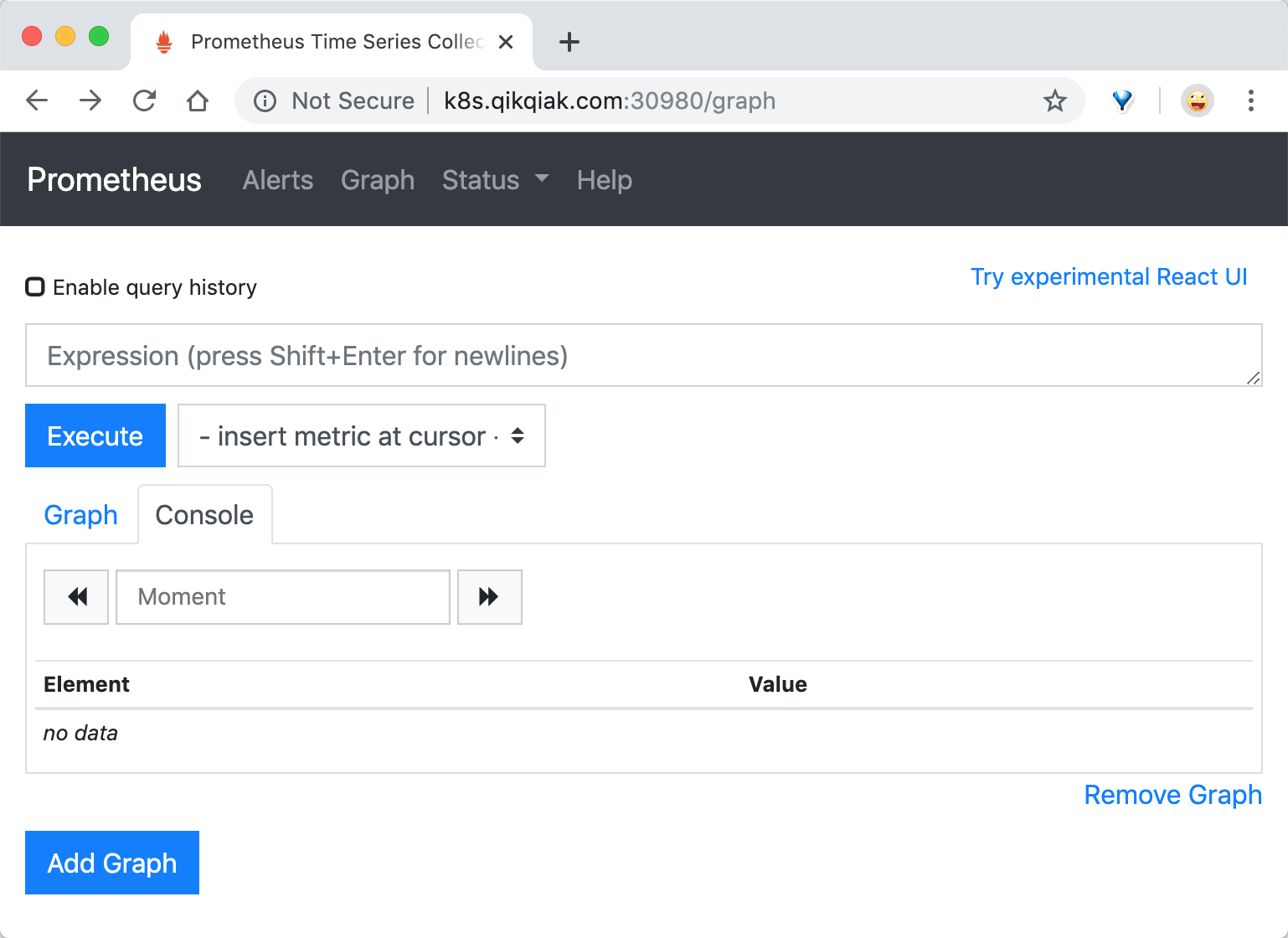1288x938 pixels.
Task: Click the browser address bar URL
Action: tap(610, 101)
